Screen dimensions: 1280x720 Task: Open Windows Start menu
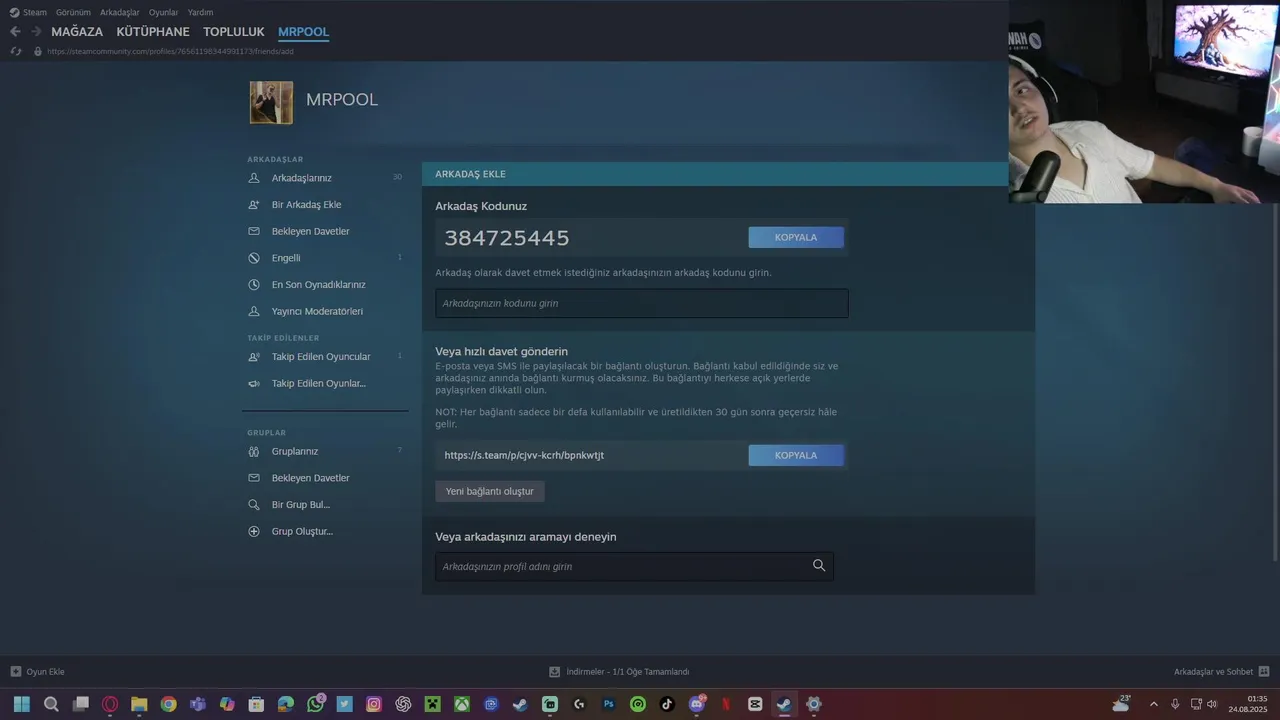pos(21,704)
